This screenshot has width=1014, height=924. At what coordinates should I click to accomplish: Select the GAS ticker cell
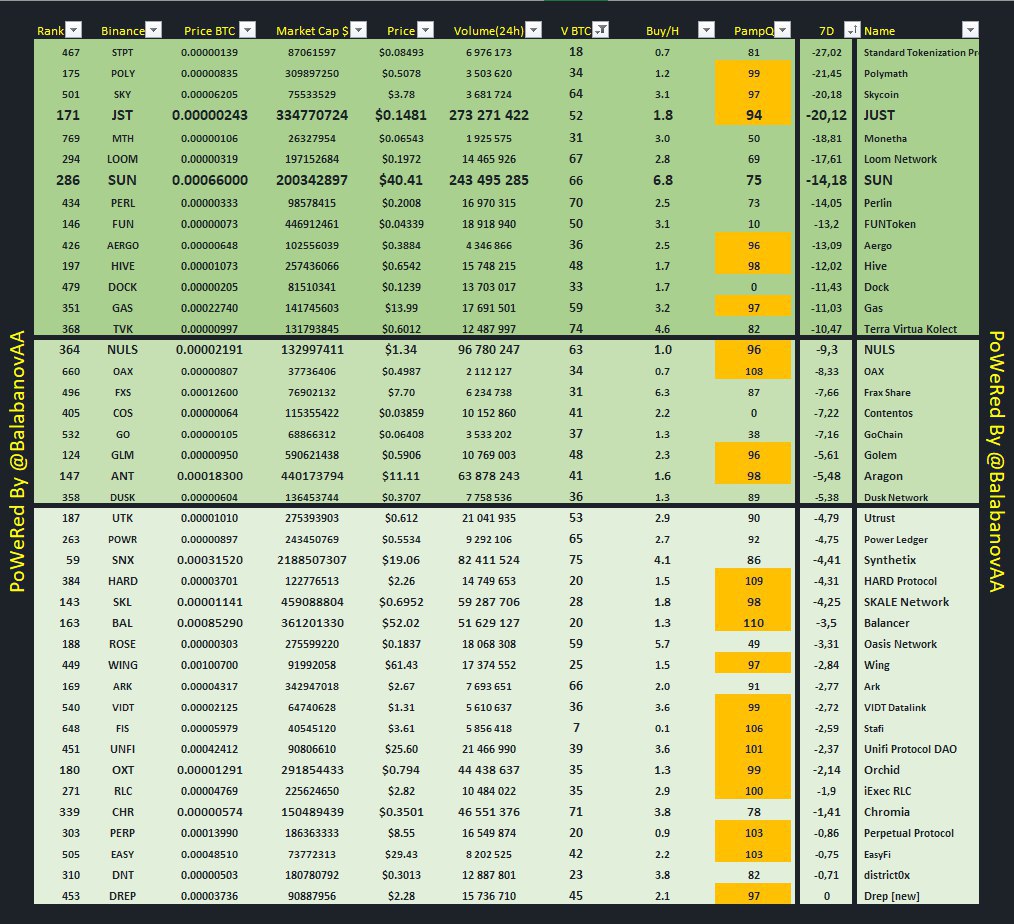122,308
